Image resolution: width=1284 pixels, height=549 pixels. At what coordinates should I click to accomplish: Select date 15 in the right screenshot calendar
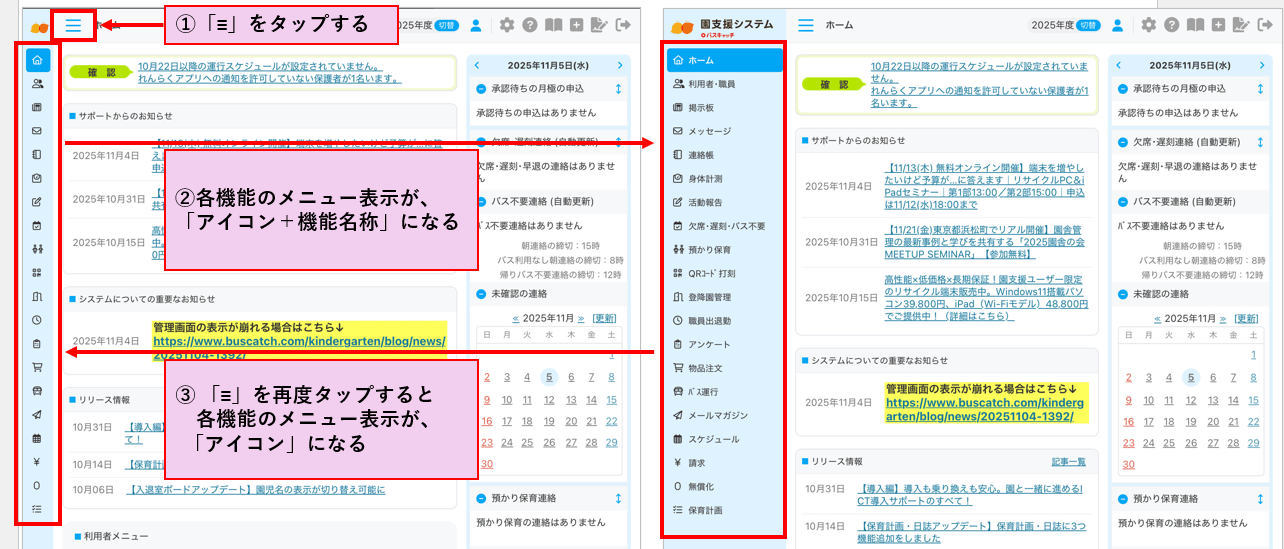tap(1254, 399)
